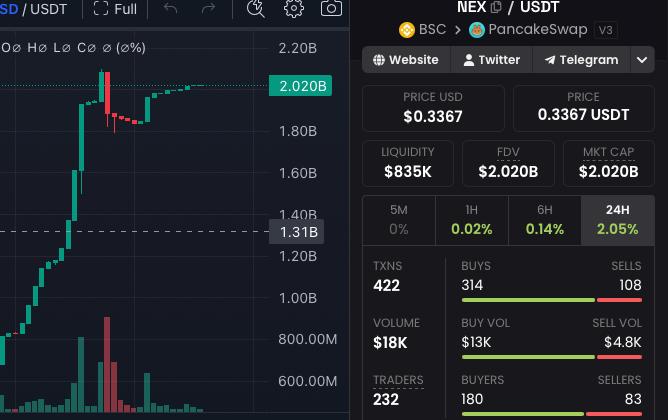Open chart settings gear icon
Viewport: 668px width, 420px height.
point(294,8)
